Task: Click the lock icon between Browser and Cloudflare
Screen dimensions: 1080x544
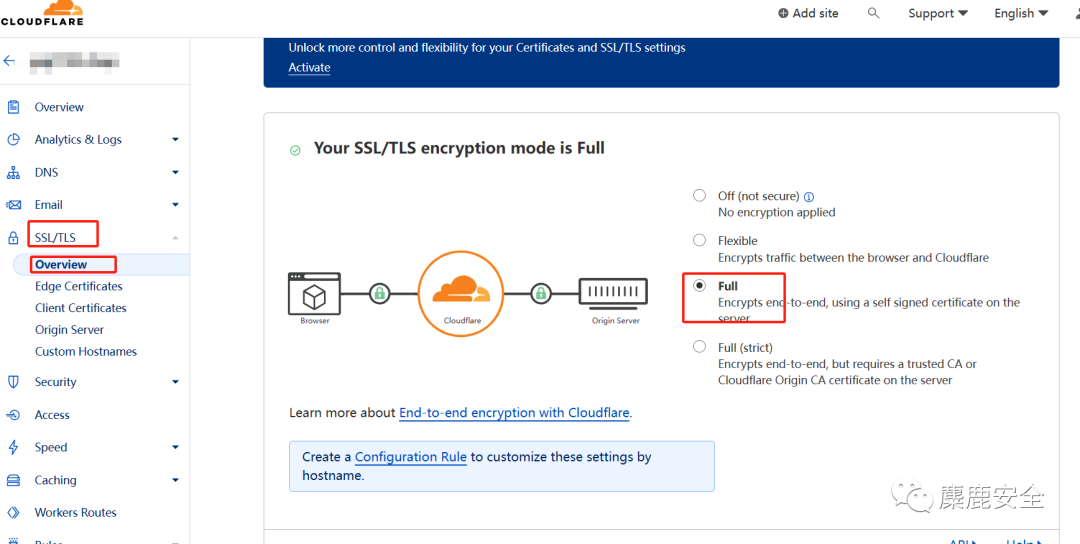Action: point(379,293)
